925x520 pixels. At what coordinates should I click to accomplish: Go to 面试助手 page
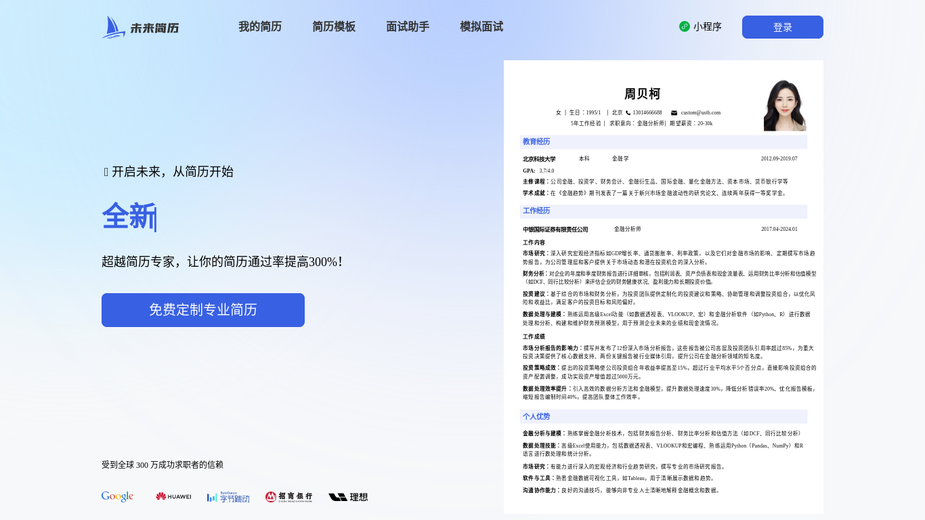click(x=408, y=27)
